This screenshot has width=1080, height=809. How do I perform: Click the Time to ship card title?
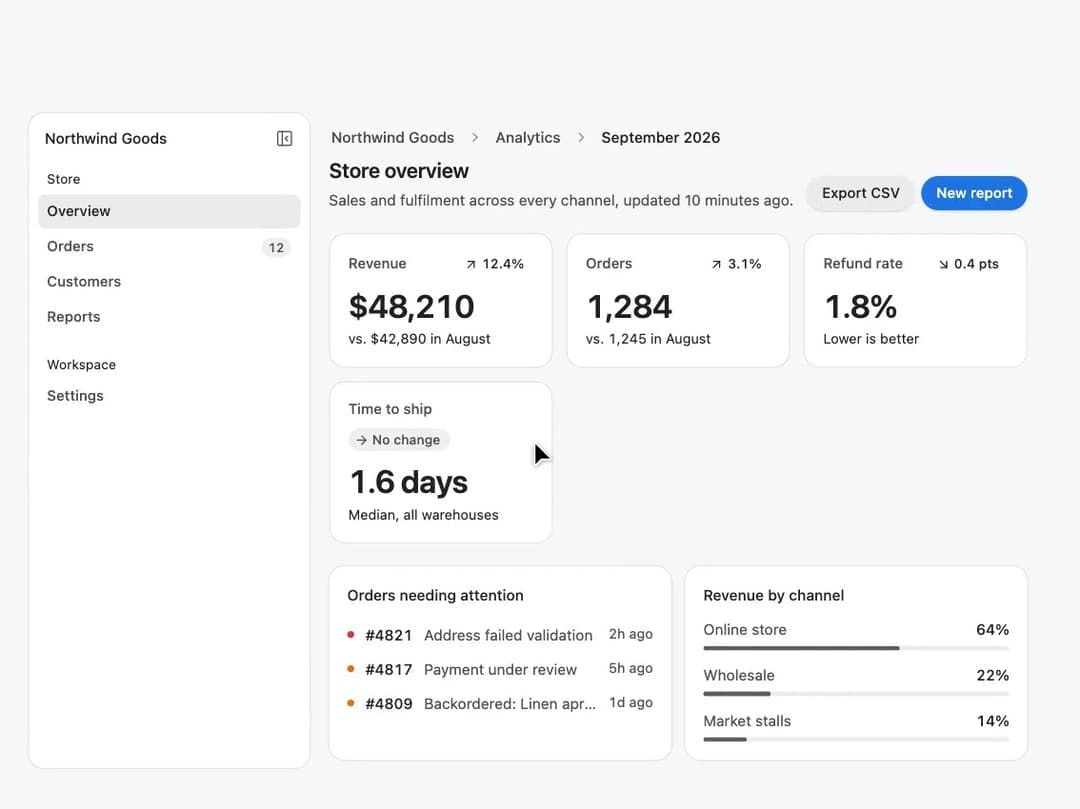coord(390,409)
